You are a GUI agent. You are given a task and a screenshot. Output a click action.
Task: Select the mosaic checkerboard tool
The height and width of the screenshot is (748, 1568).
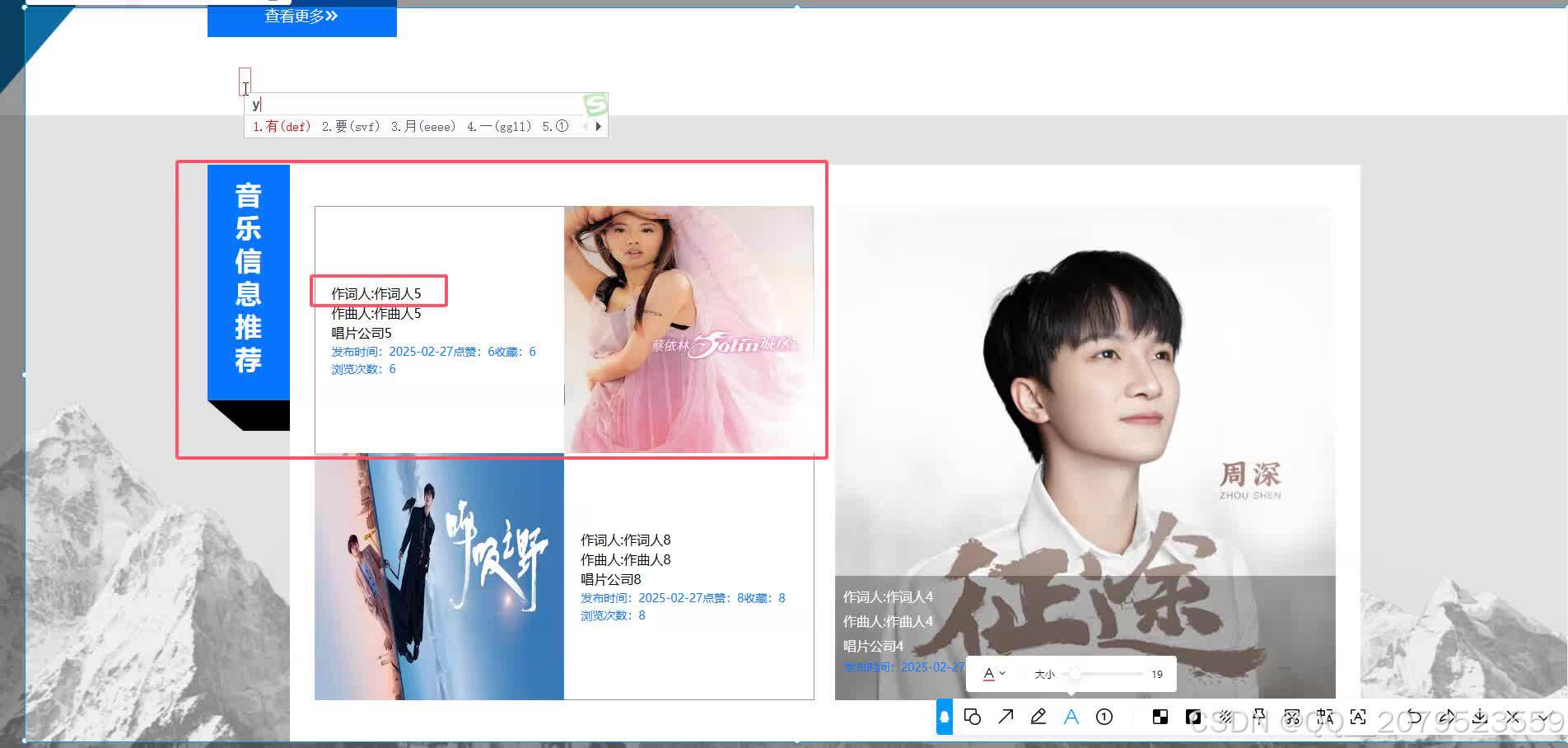pos(1160,717)
